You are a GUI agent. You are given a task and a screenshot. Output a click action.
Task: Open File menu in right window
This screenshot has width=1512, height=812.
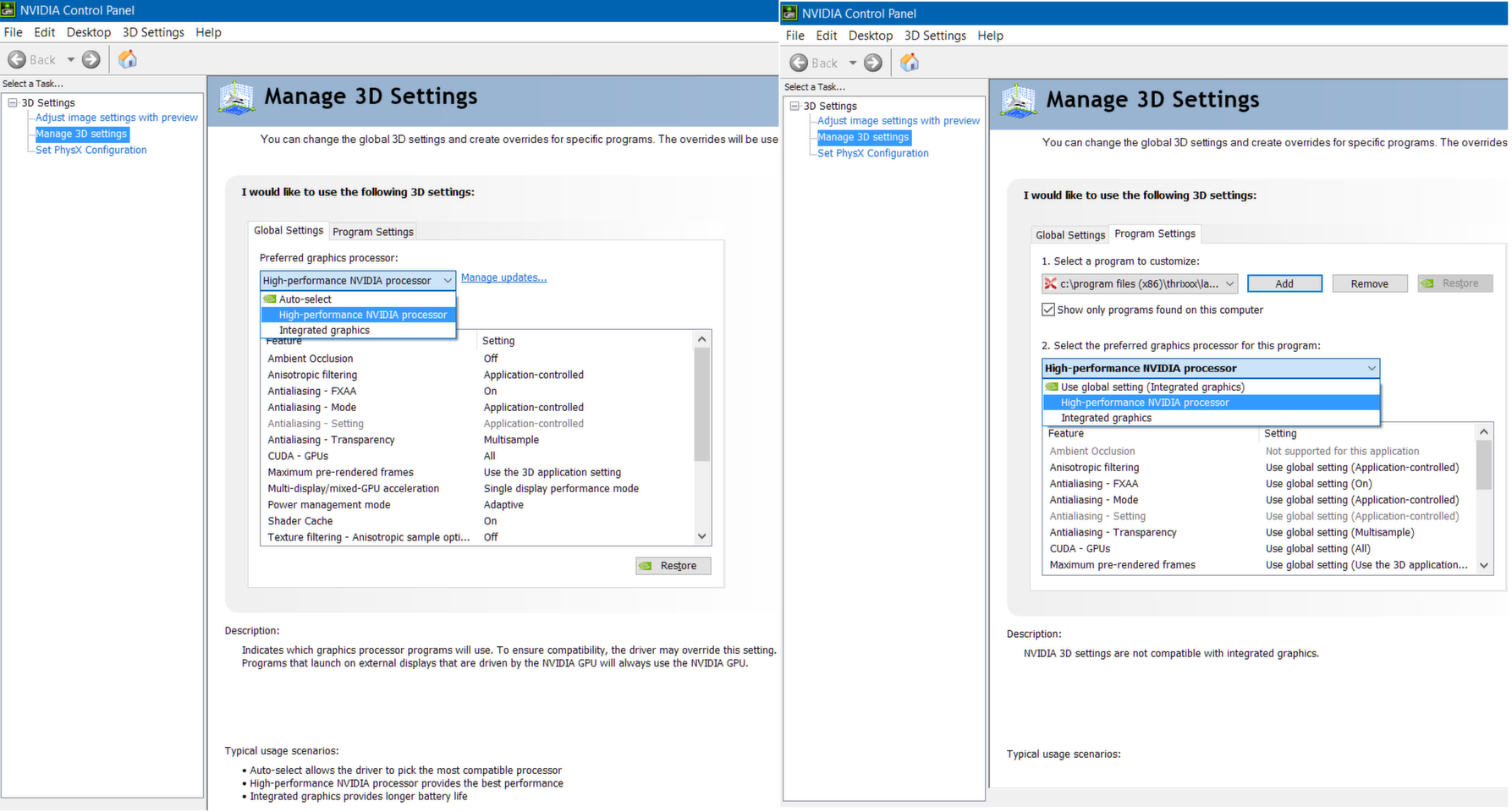795,36
